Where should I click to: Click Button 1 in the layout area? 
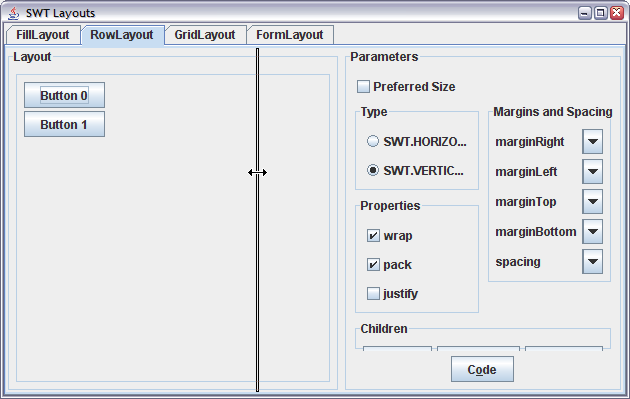point(64,125)
